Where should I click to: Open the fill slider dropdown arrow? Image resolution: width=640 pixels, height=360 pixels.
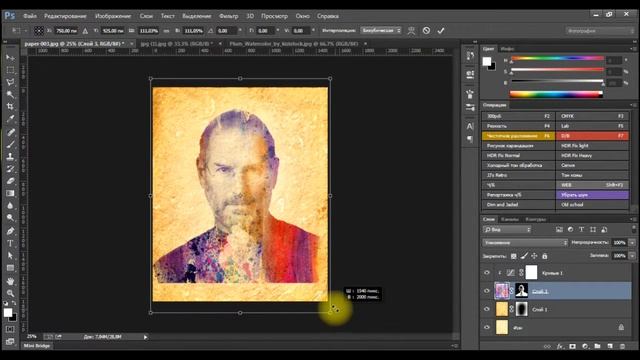[x=632, y=256]
